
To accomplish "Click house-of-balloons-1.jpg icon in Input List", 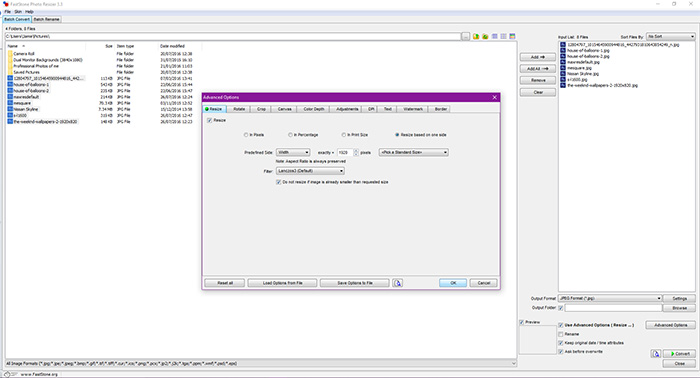I will coord(563,50).
